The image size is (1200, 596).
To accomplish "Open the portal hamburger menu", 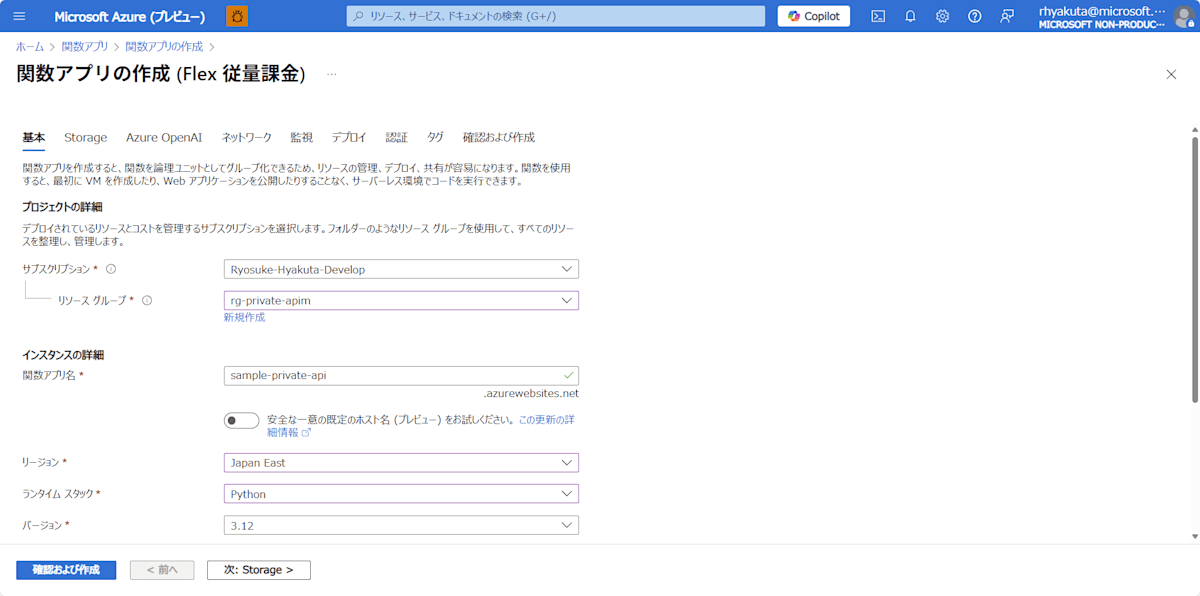I will [x=20, y=16].
